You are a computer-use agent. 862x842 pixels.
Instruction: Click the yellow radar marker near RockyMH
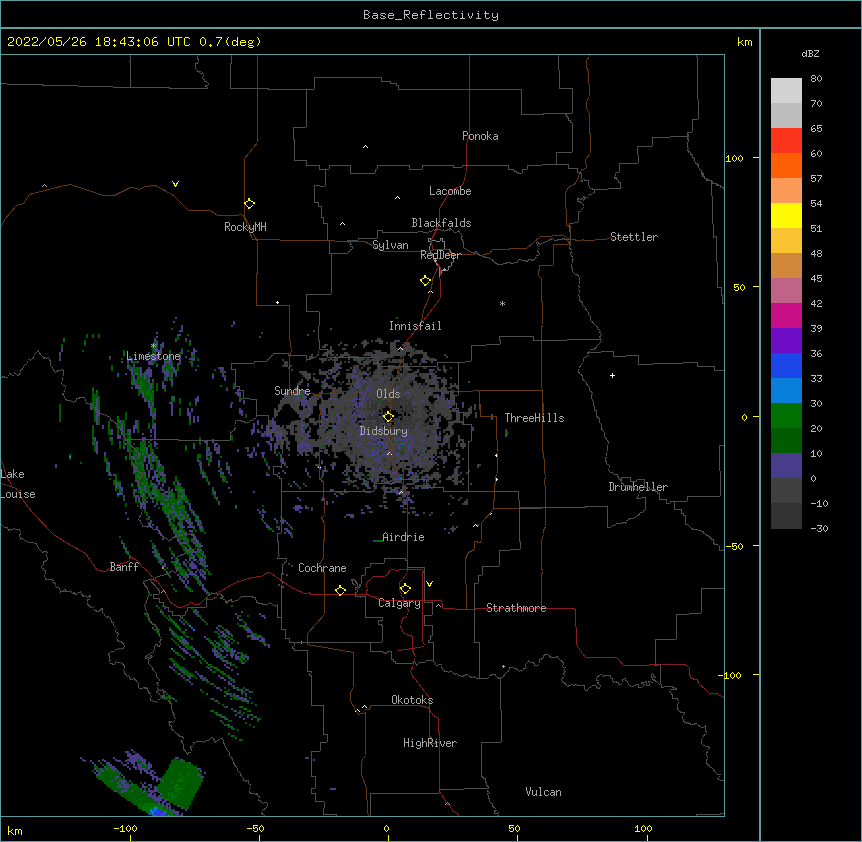(249, 204)
